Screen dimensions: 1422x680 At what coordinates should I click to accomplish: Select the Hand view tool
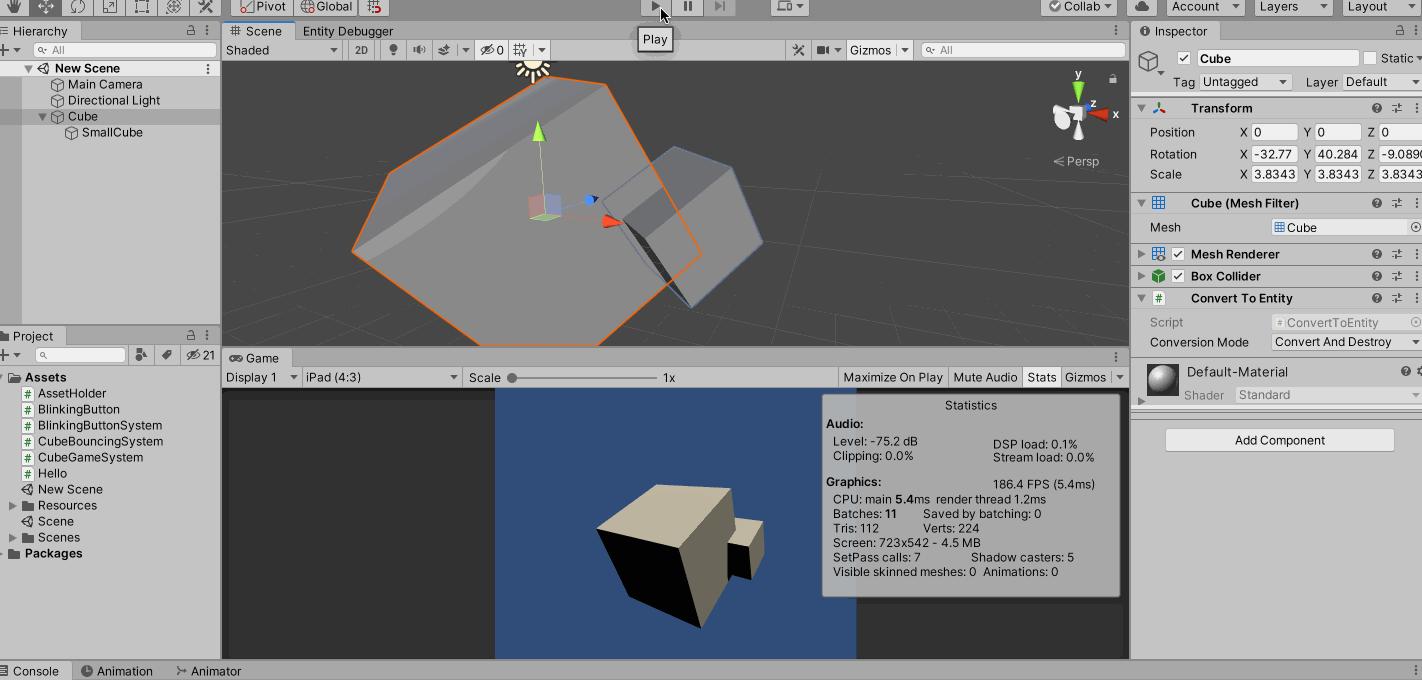[x=14, y=7]
